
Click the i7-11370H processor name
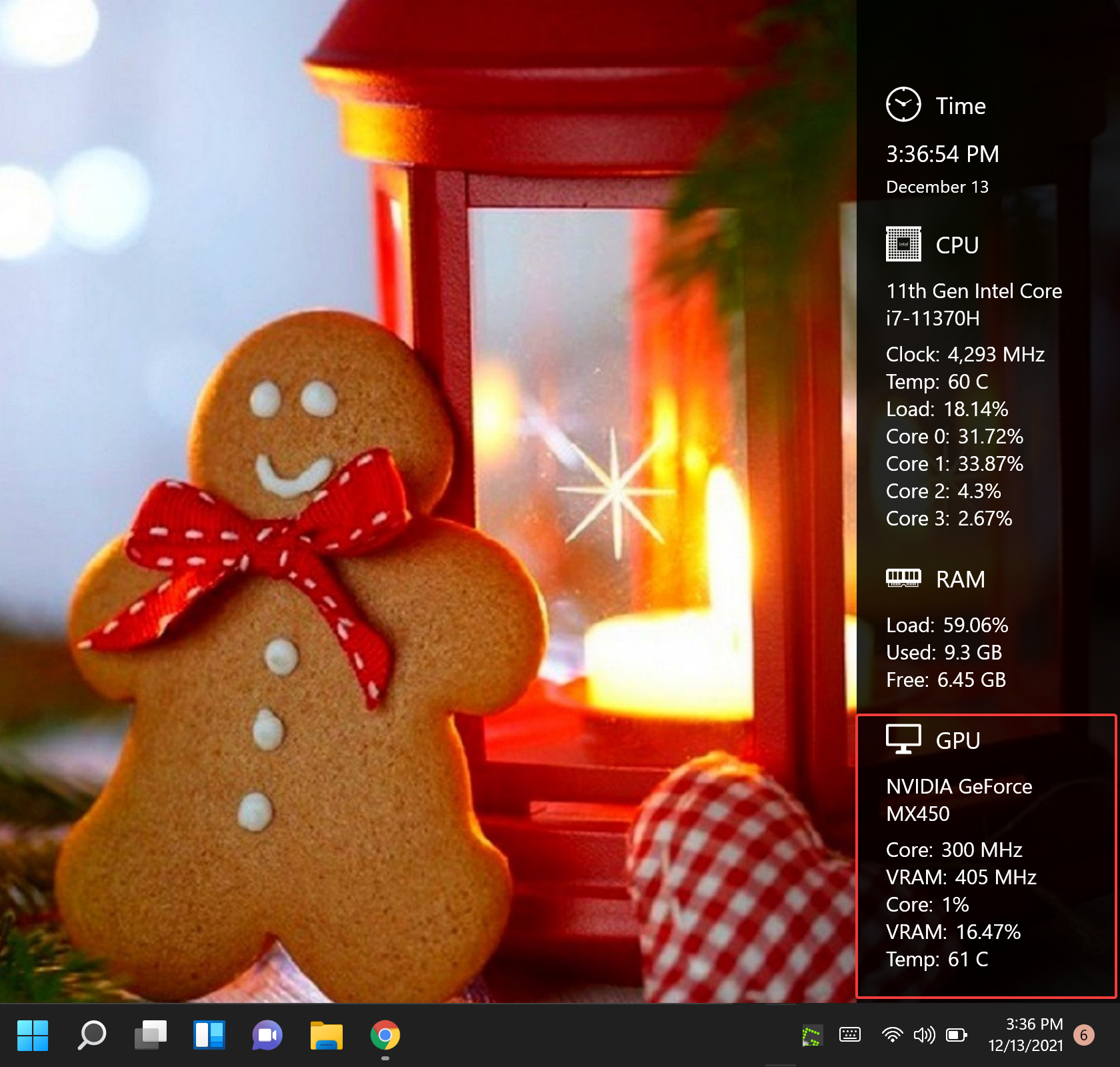point(933,319)
